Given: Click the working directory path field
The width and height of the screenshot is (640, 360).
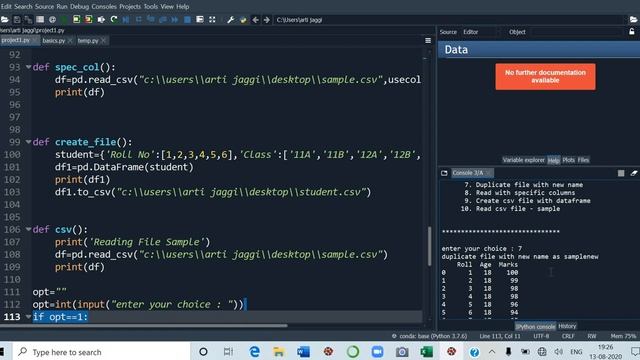Looking at the screenshot, I should pos(449,20).
